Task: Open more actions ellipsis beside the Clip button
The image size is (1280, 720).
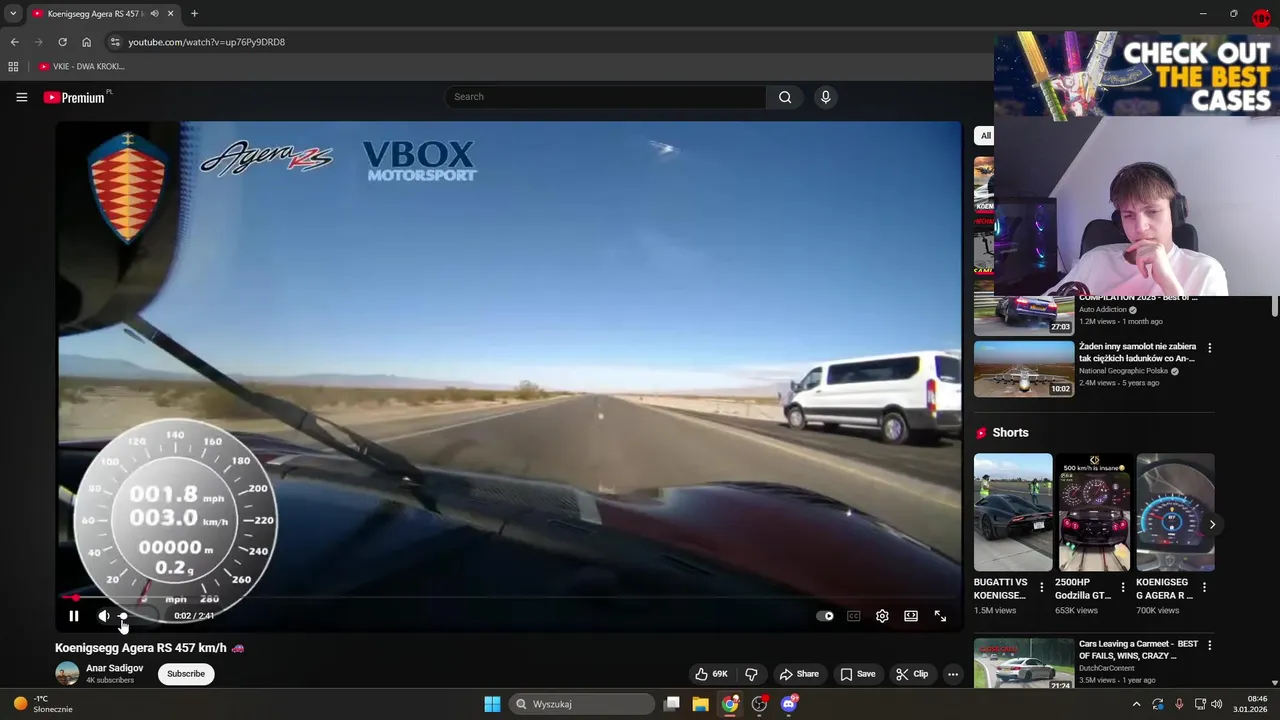Action: (x=953, y=674)
